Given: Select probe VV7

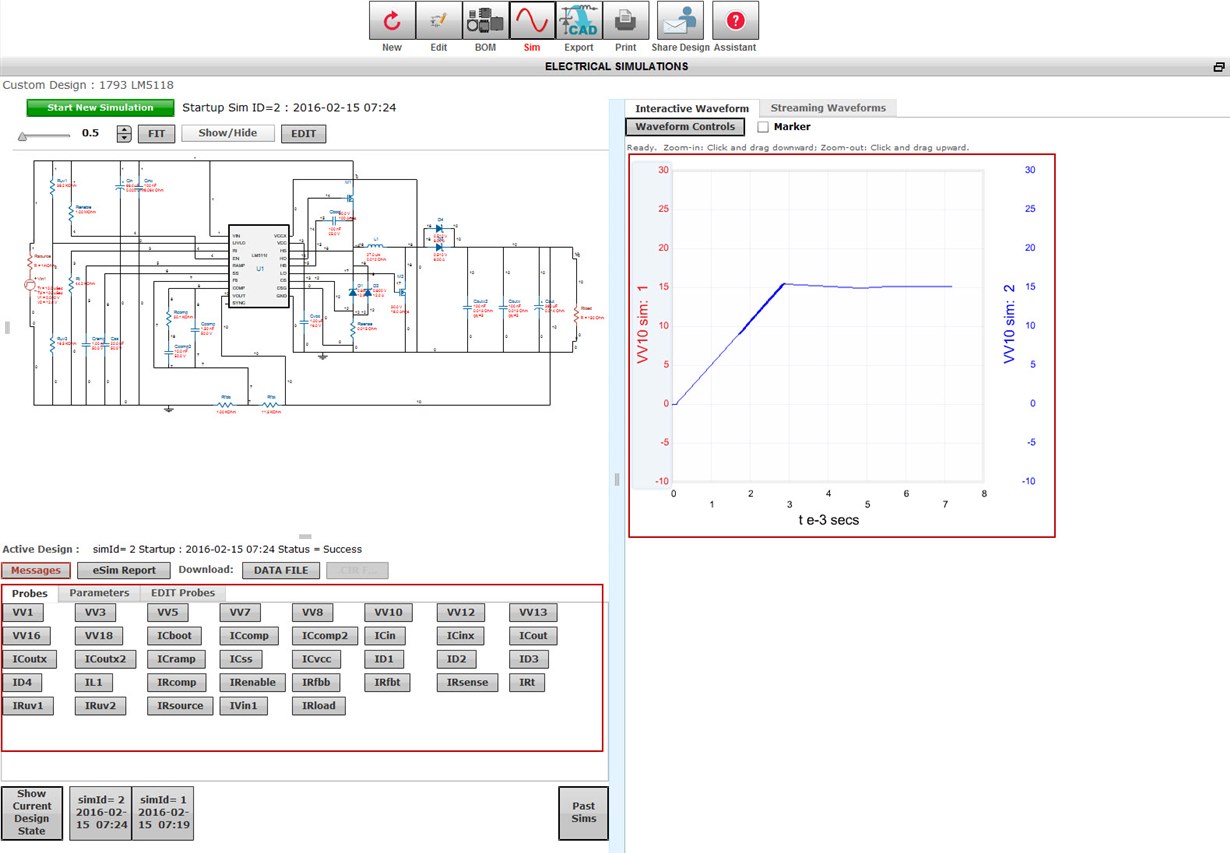Looking at the screenshot, I should pos(240,613).
